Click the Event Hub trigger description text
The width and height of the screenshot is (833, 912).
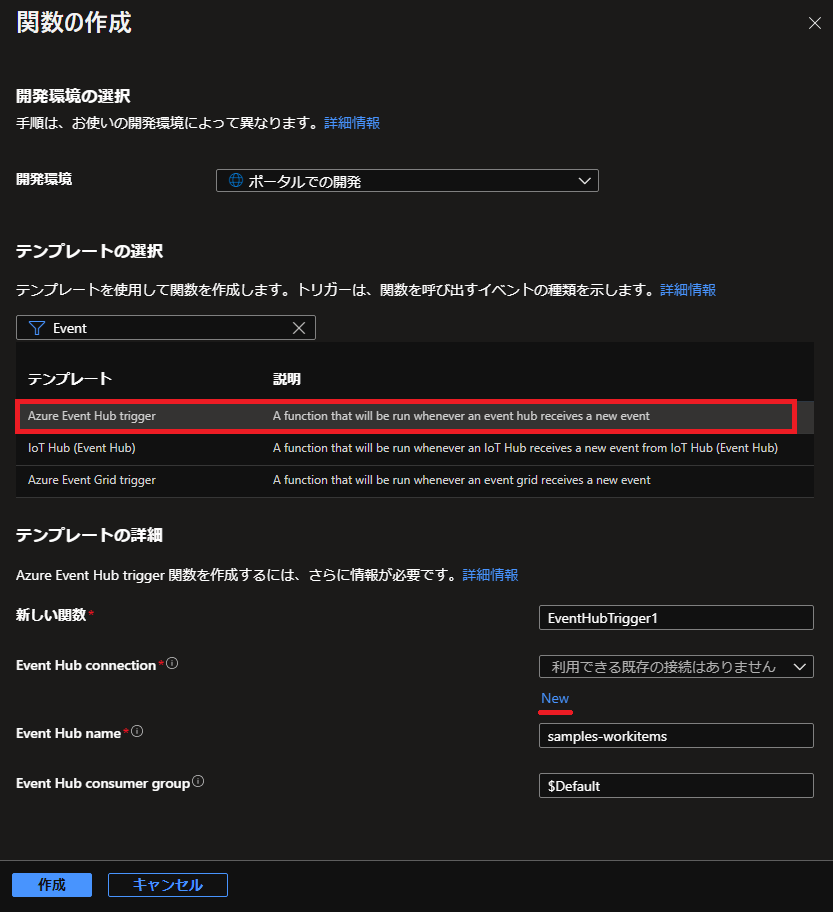pos(461,416)
